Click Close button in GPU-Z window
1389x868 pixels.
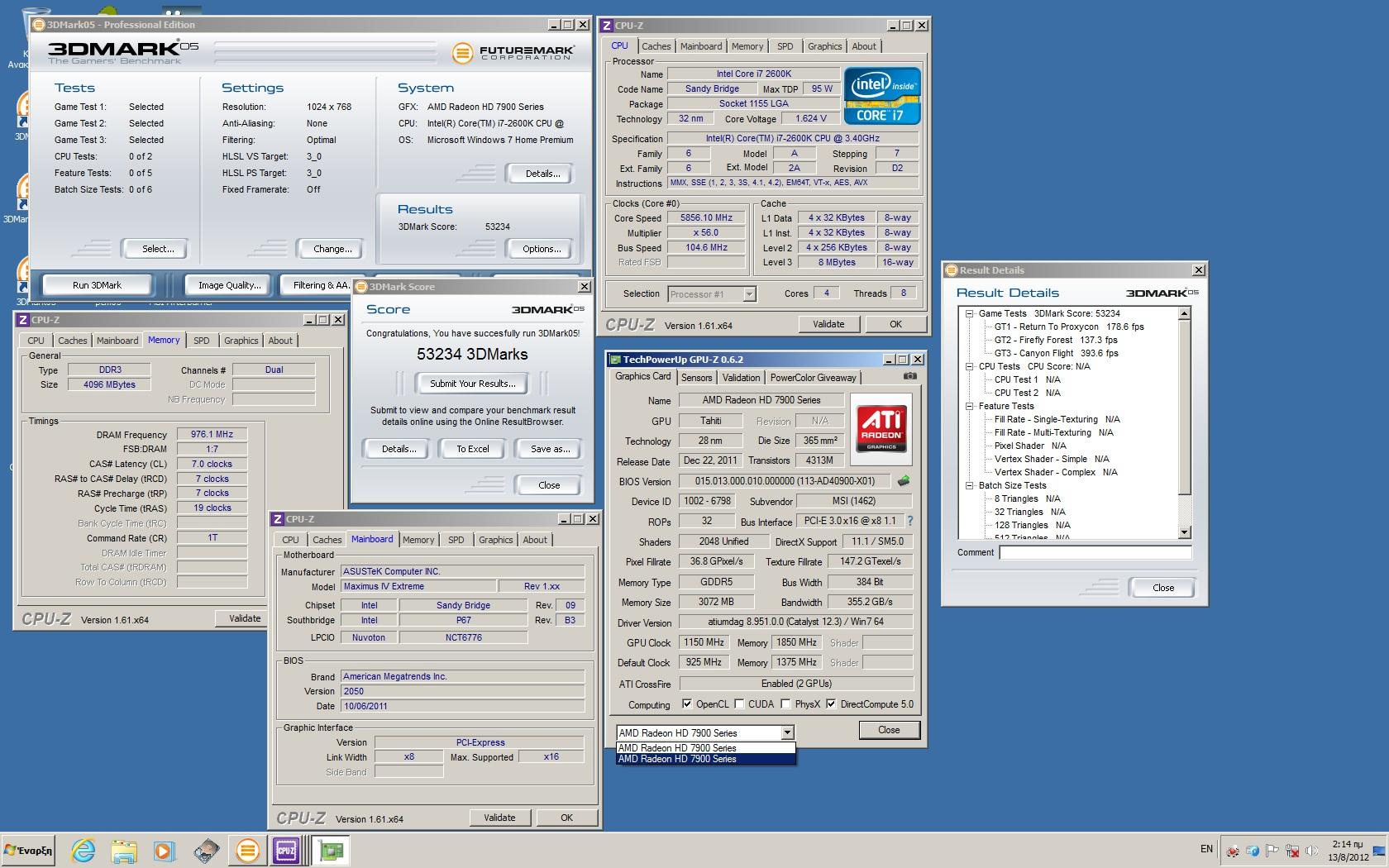[889, 730]
